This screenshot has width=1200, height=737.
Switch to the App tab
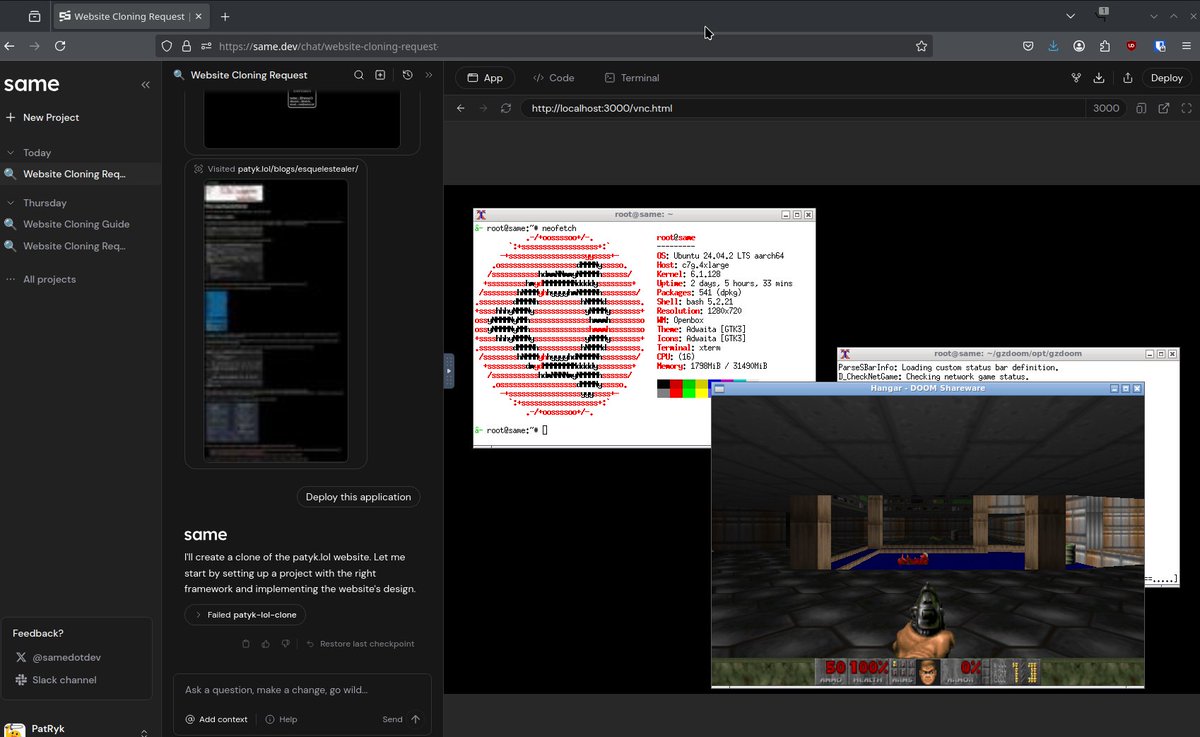(485, 78)
